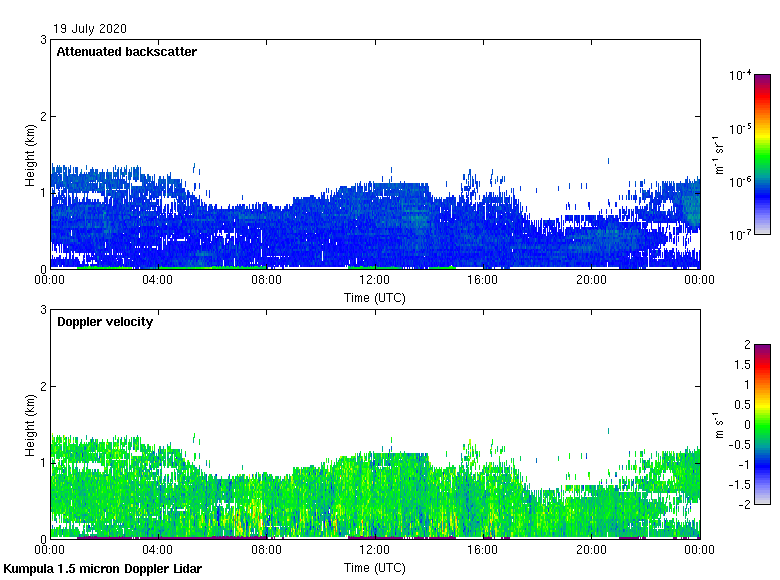Click the 2 km height tick on backscatter plot
Screen dimensions: 780x580
click(43, 116)
